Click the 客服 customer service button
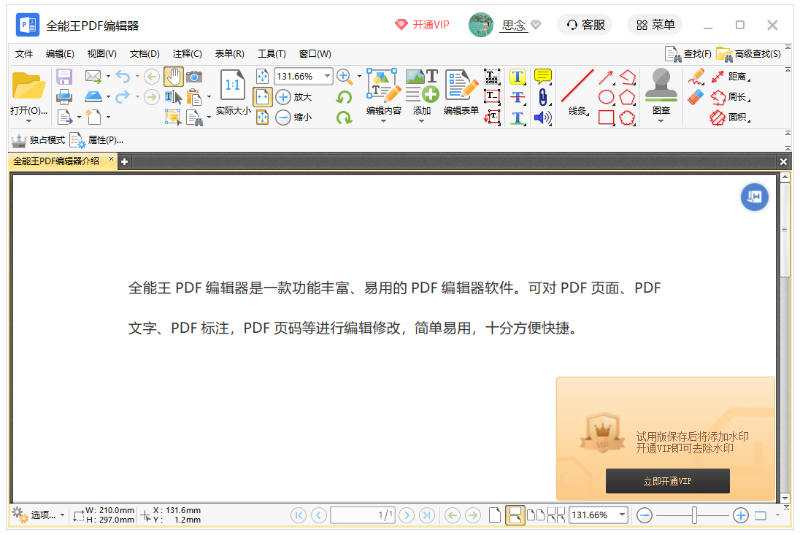The image size is (800, 535). 586,25
